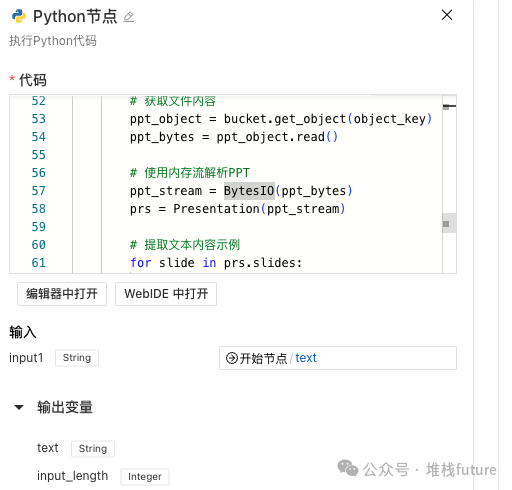Open code in WebIDE 中打开
The height and width of the screenshot is (490, 512).
166,294
